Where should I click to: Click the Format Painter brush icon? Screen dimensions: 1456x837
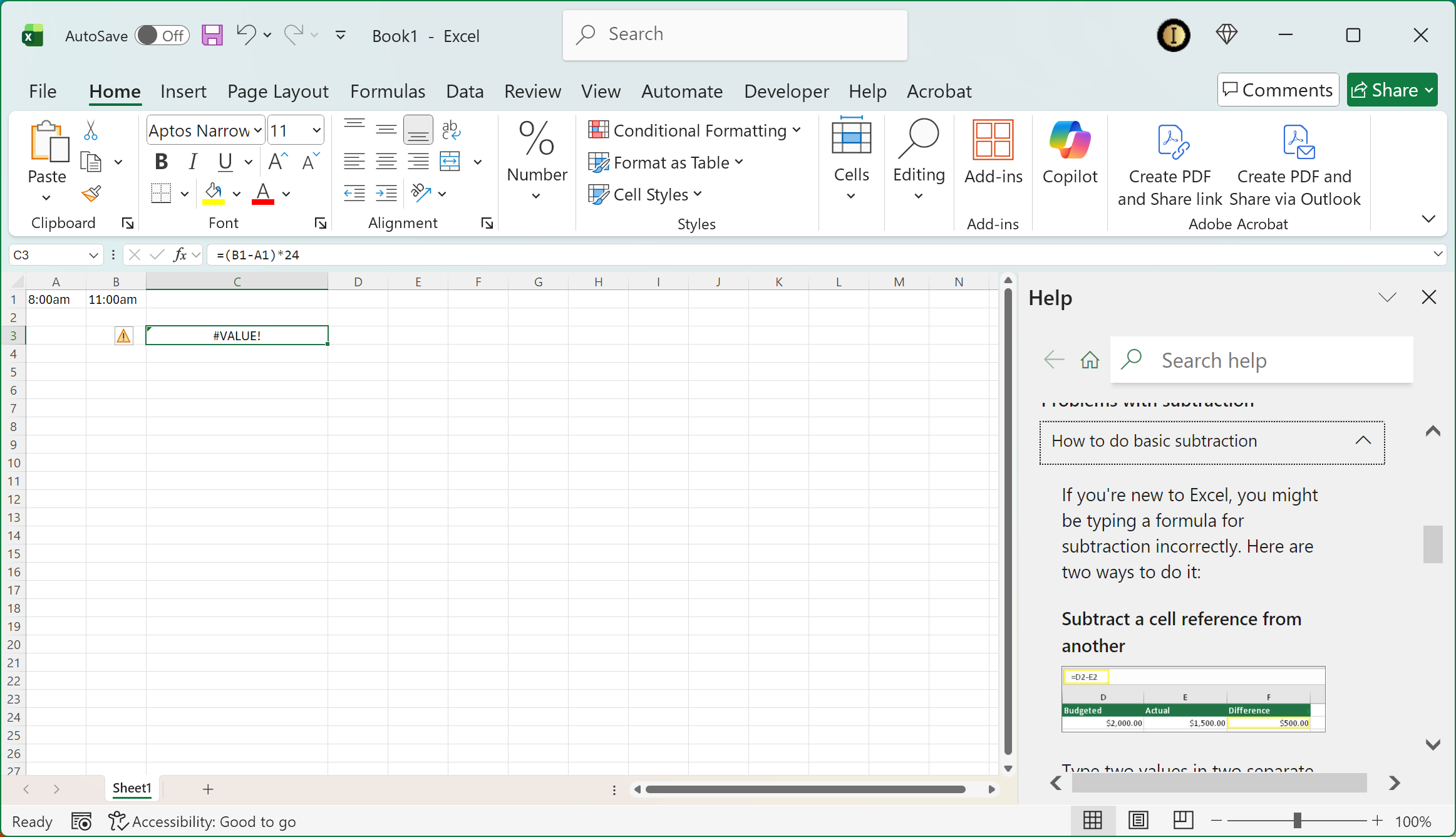click(x=91, y=194)
